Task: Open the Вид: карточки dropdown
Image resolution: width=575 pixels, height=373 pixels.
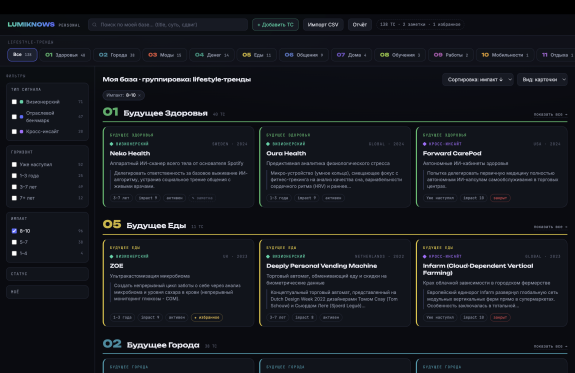Action: [542, 80]
